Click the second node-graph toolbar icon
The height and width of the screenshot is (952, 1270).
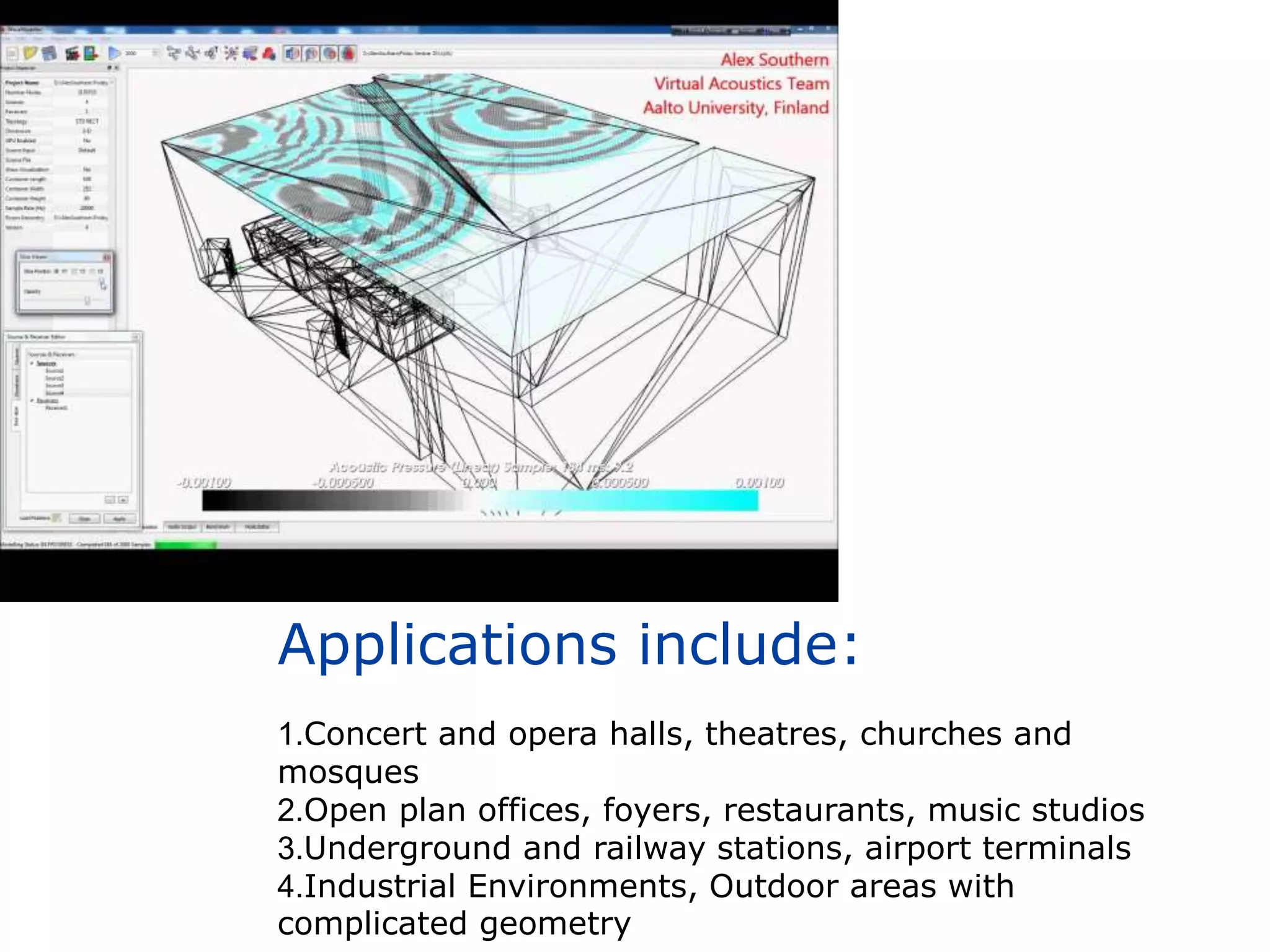(x=192, y=54)
